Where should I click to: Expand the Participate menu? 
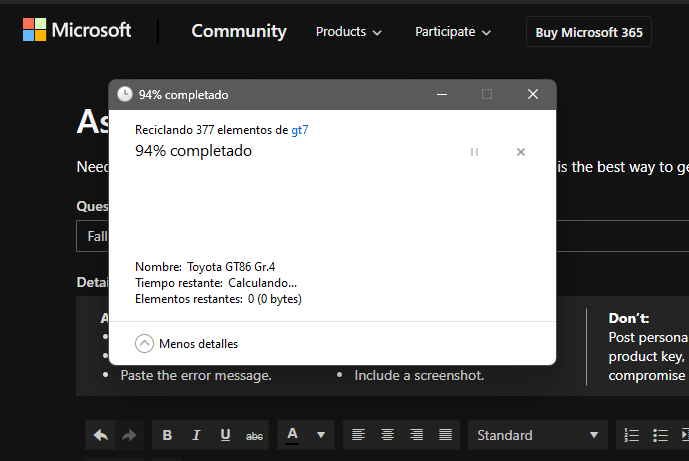[x=453, y=32]
